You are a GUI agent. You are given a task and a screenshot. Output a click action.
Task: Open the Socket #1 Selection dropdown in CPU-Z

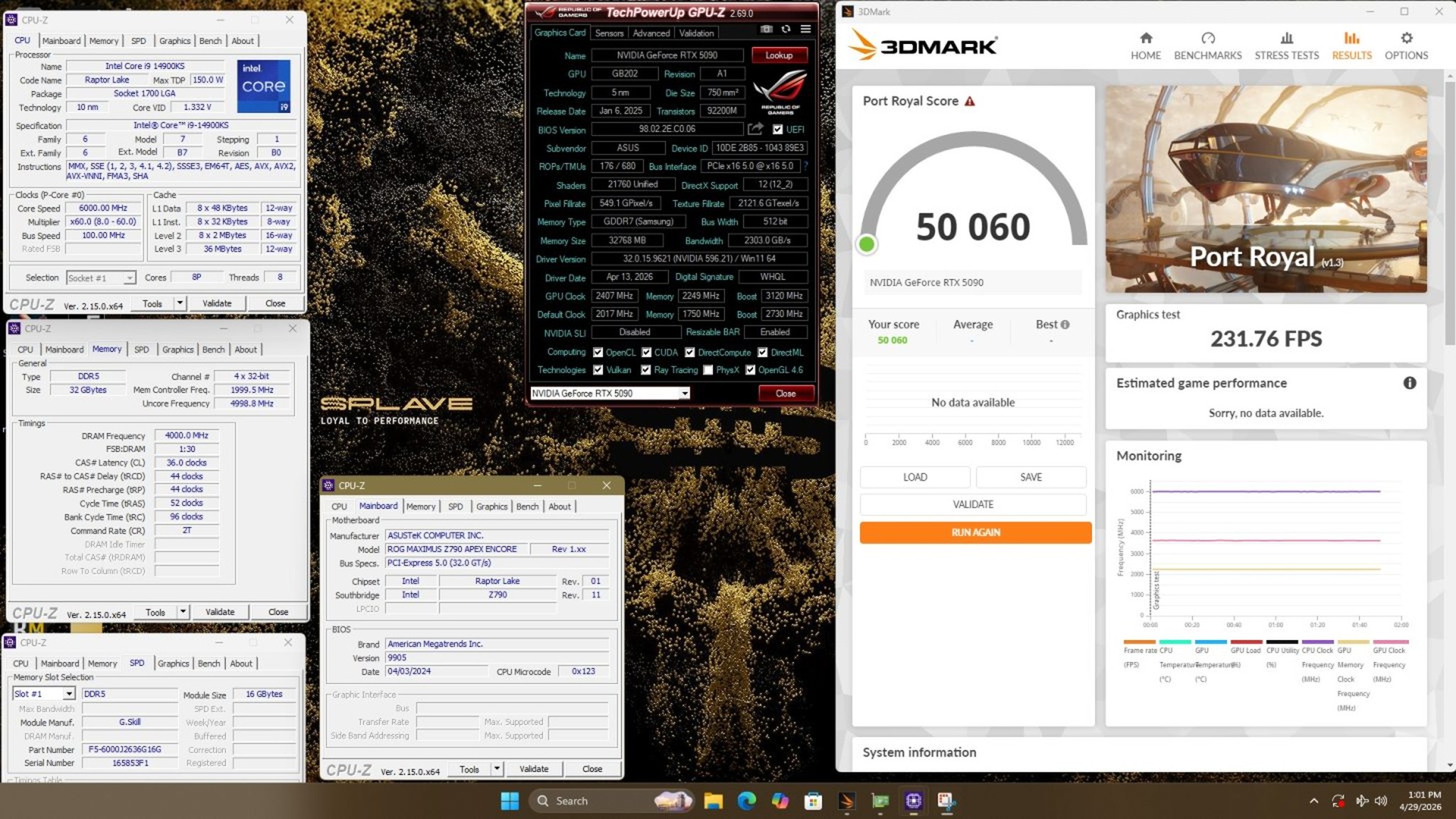pos(100,278)
